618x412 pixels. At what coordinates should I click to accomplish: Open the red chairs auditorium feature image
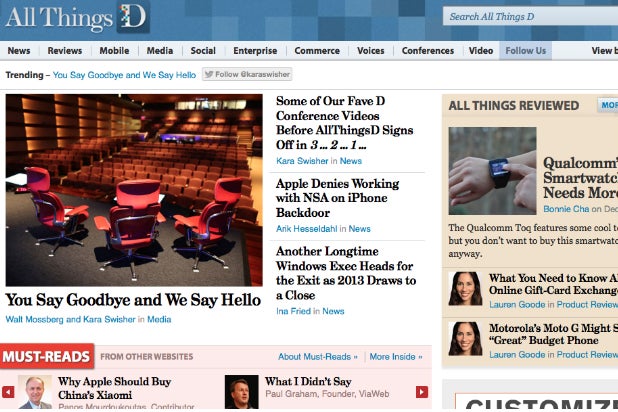(x=134, y=190)
